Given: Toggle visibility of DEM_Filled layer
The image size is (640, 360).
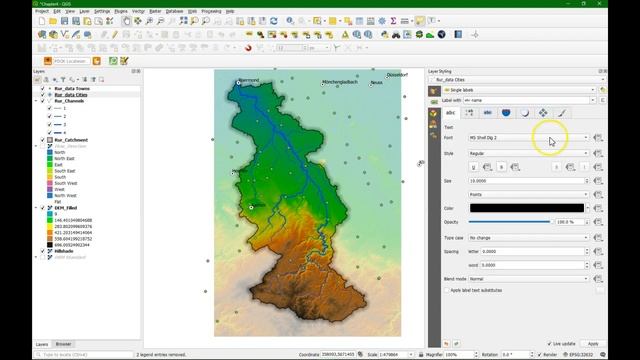Looking at the screenshot, I should pos(42,208).
